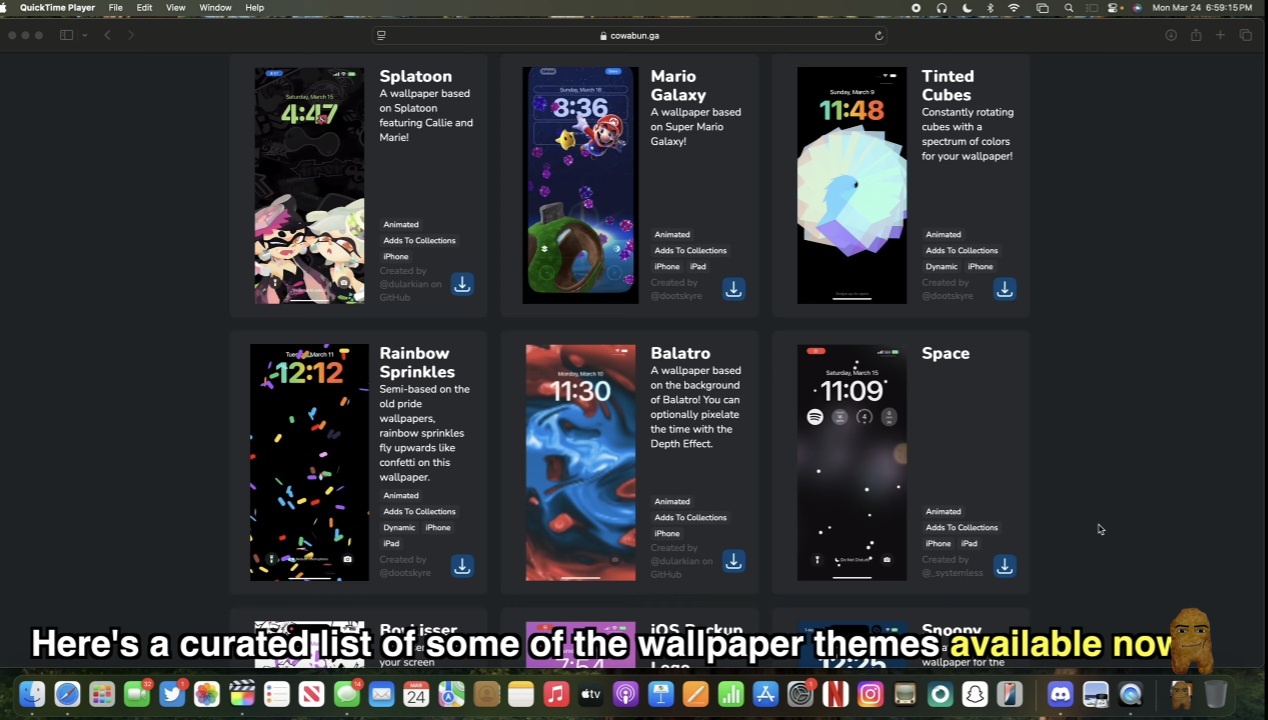Open Mail in the dock

tap(381, 694)
